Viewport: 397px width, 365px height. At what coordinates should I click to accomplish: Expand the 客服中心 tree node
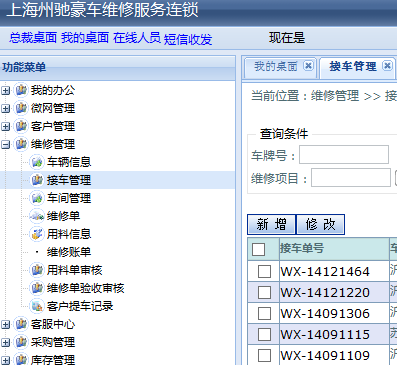coord(5,324)
